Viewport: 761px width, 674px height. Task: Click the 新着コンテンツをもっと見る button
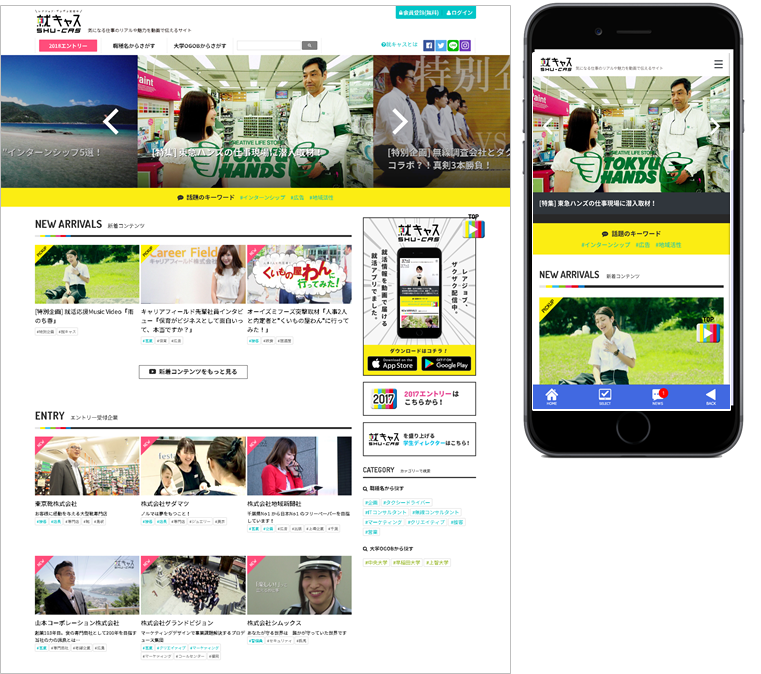(193, 372)
